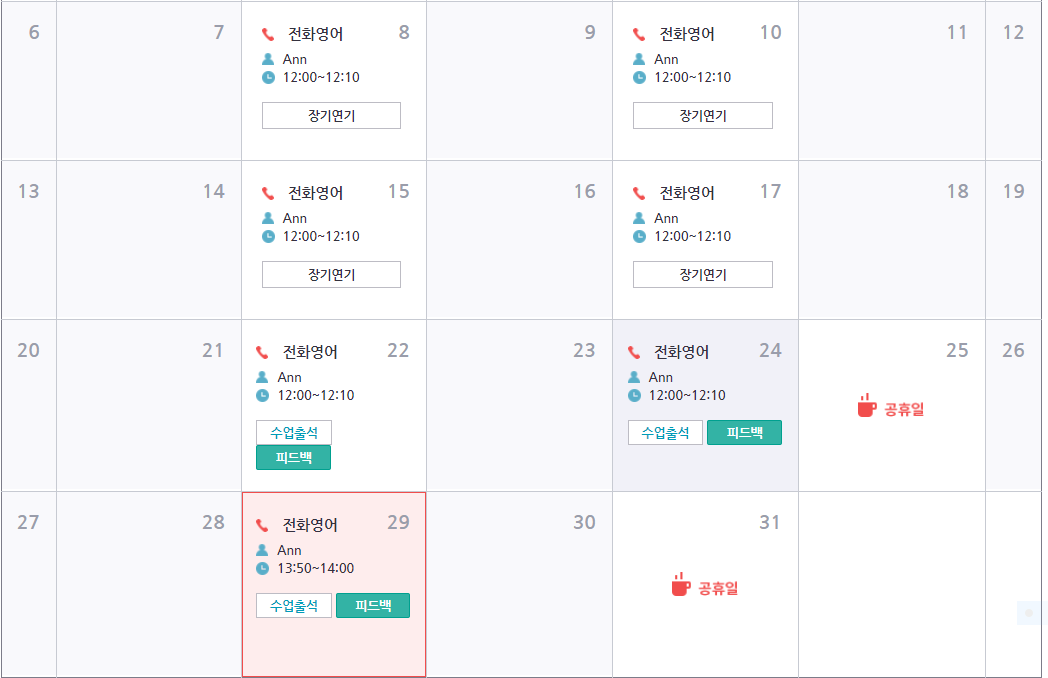
Task: View 피드백 for day 22 lesson
Action: point(293,458)
